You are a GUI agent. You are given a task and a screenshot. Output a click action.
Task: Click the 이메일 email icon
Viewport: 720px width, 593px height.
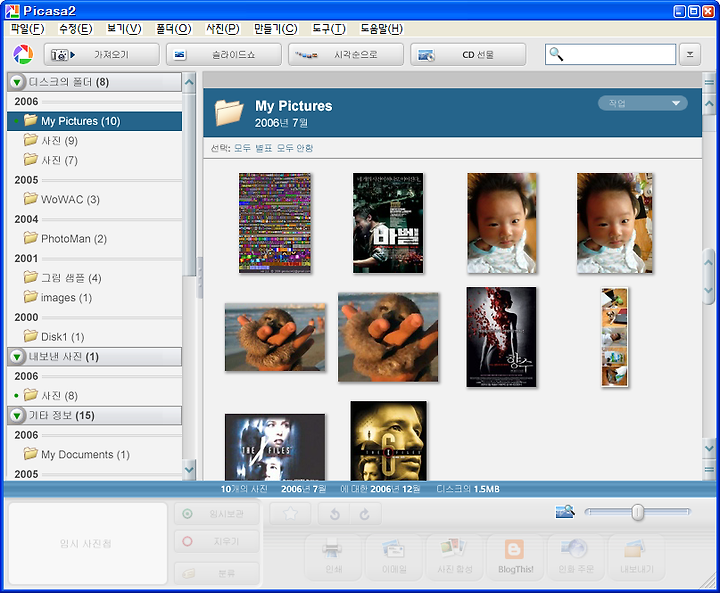(394, 548)
